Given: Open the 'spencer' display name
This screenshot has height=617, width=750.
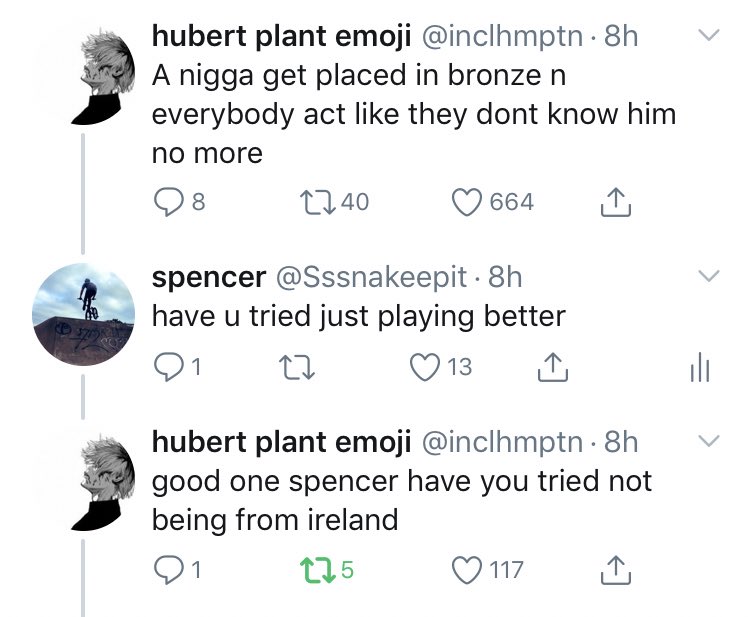Looking at the screenshot, I should pos(208,276).
